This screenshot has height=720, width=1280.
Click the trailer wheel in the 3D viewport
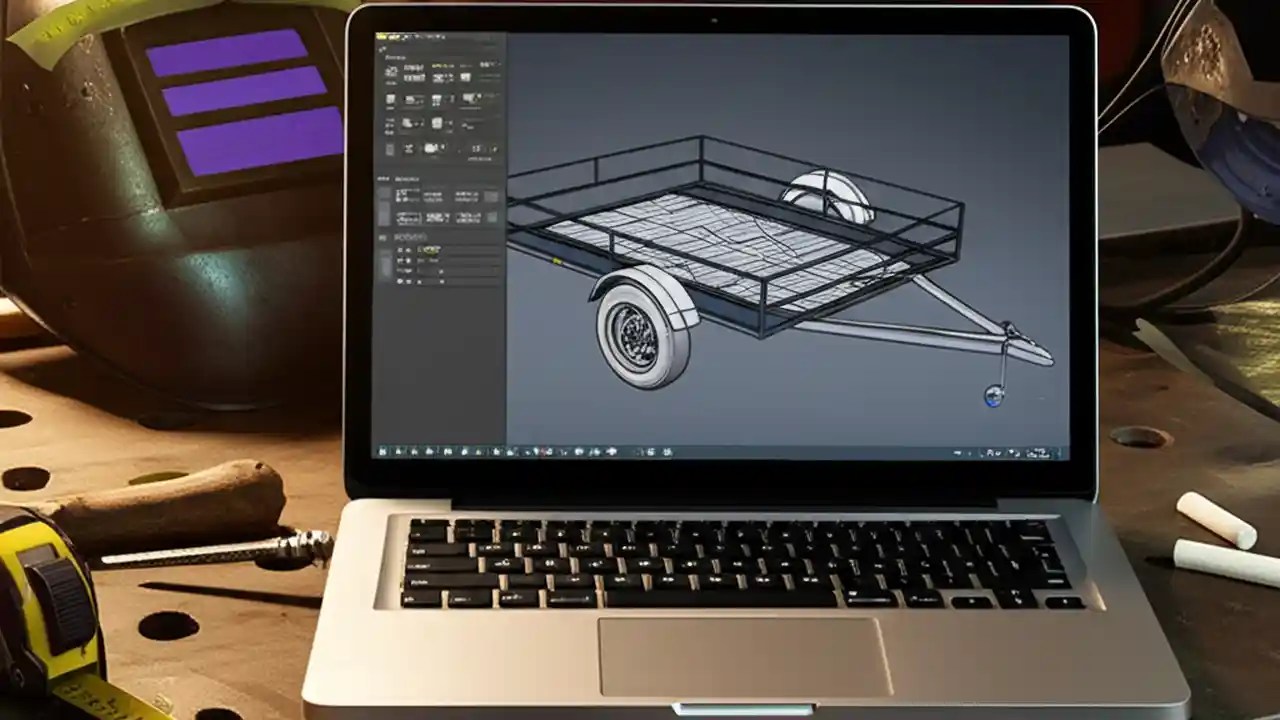(635, 335)
